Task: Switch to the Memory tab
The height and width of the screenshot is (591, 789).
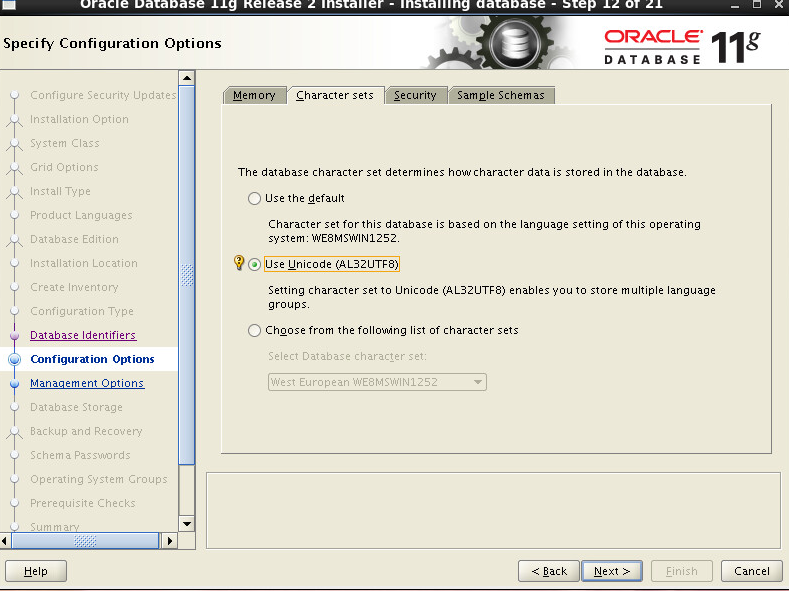Action: [254, 95]
